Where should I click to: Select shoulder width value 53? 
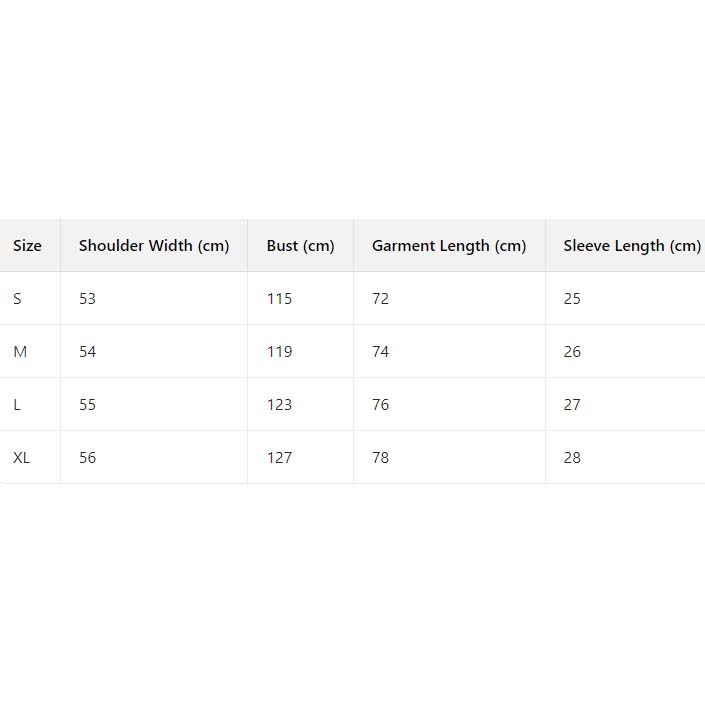(88, 299)
